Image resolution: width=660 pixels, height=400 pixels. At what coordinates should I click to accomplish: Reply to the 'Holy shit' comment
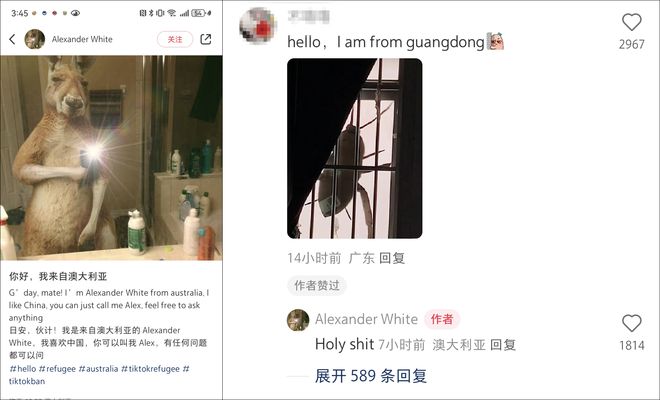(x=503, y=345)
